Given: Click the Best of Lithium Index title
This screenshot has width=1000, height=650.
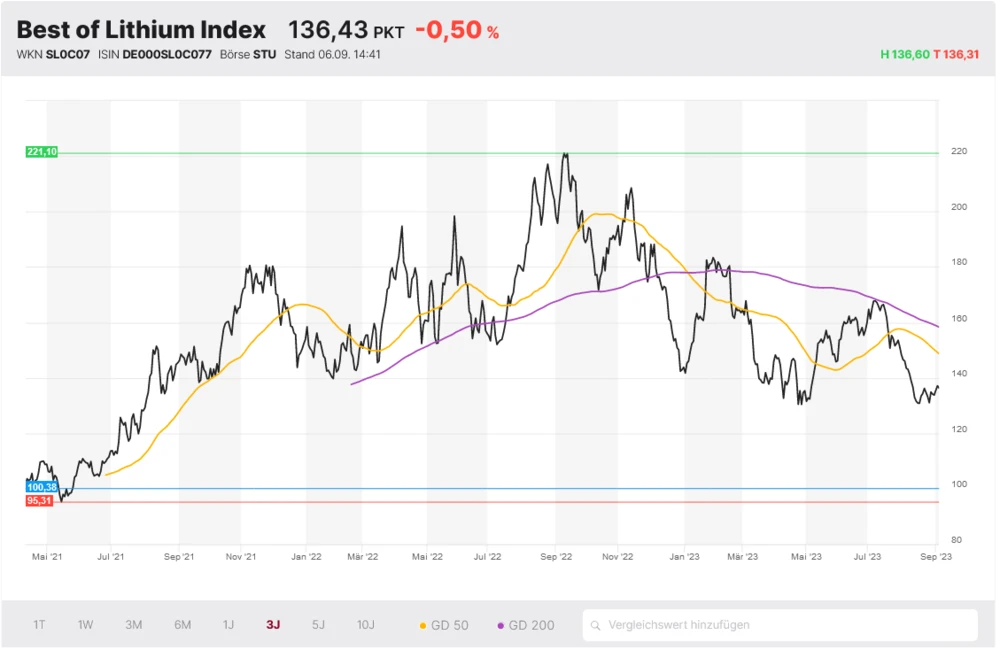Looking at the screenshot, I should pyautogui.click(x=141, y=30).
